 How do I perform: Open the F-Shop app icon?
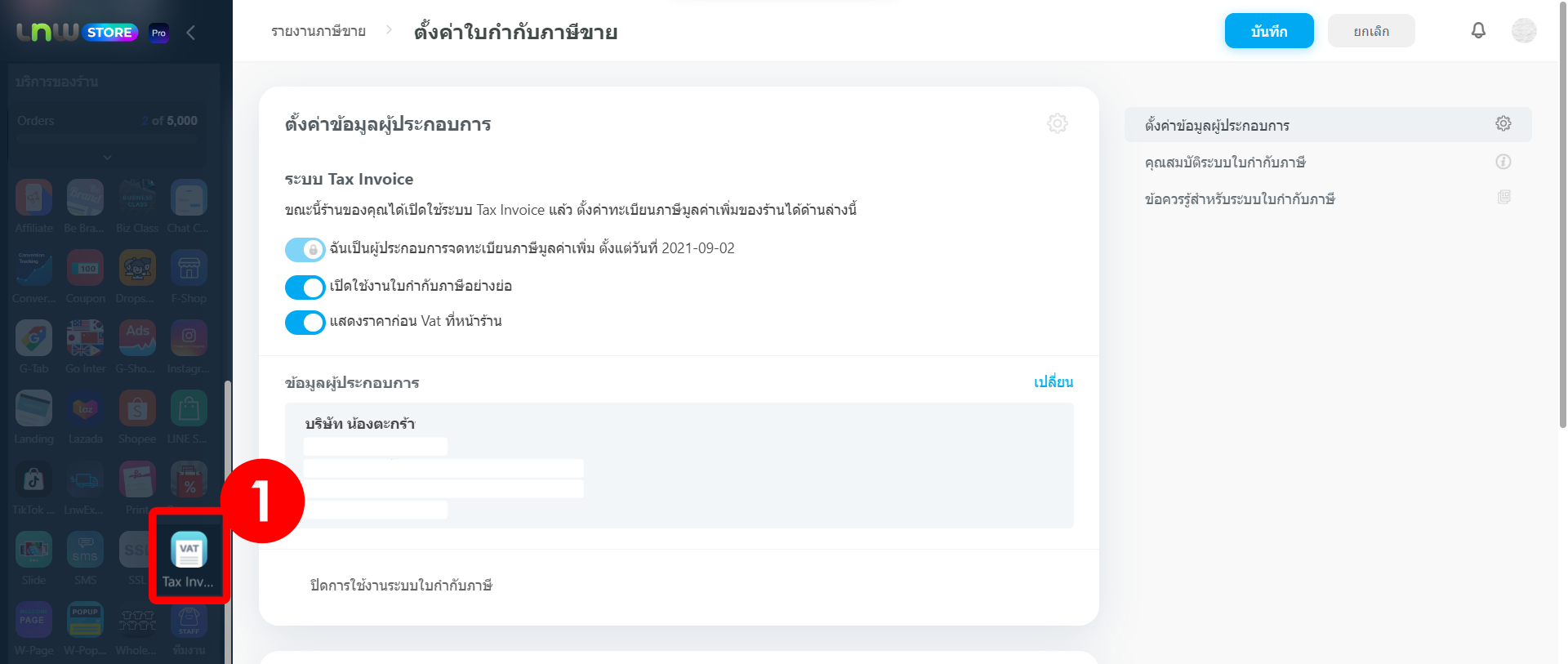(189, 269)
